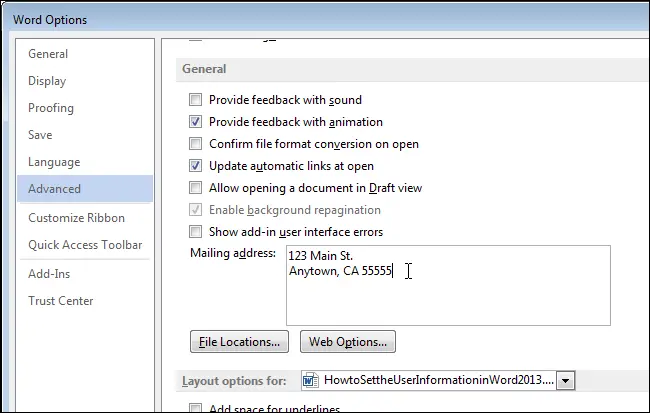Click the 'Mailing address:' label

(233, 253)
